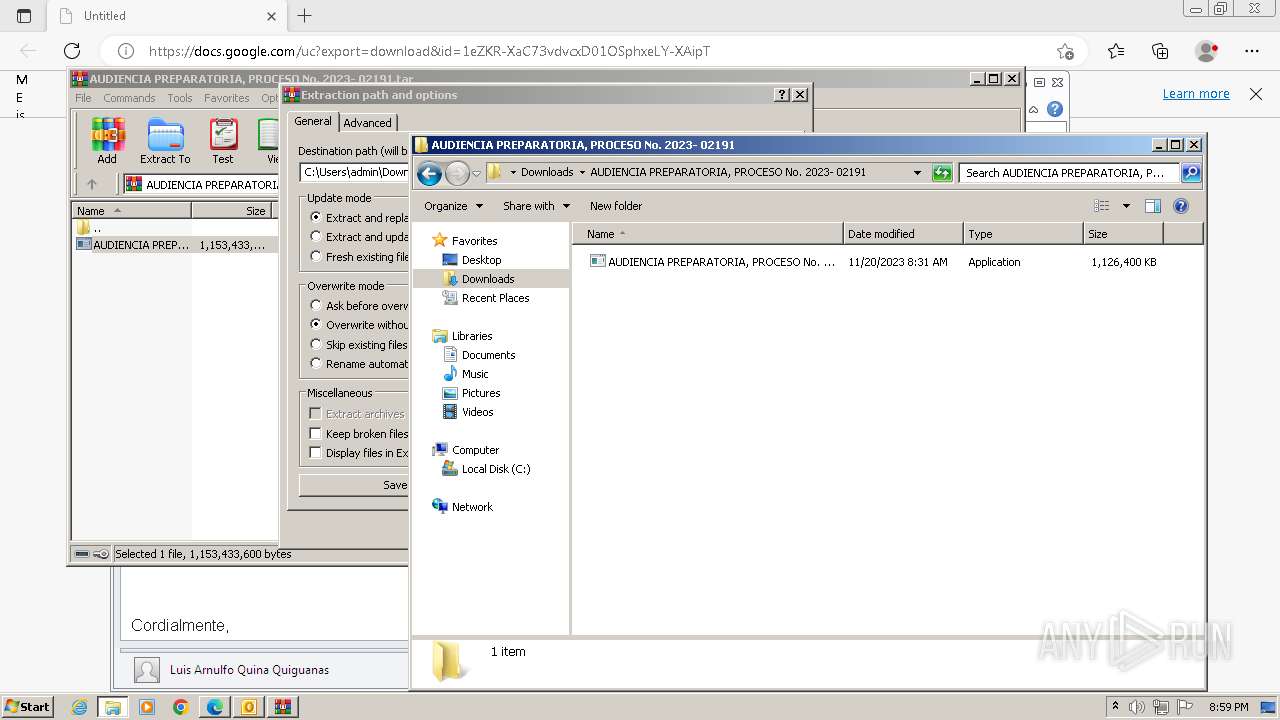Click the Edge Favorites star icon
This screenshot has width=1280, height=720.
point(1116,51)
